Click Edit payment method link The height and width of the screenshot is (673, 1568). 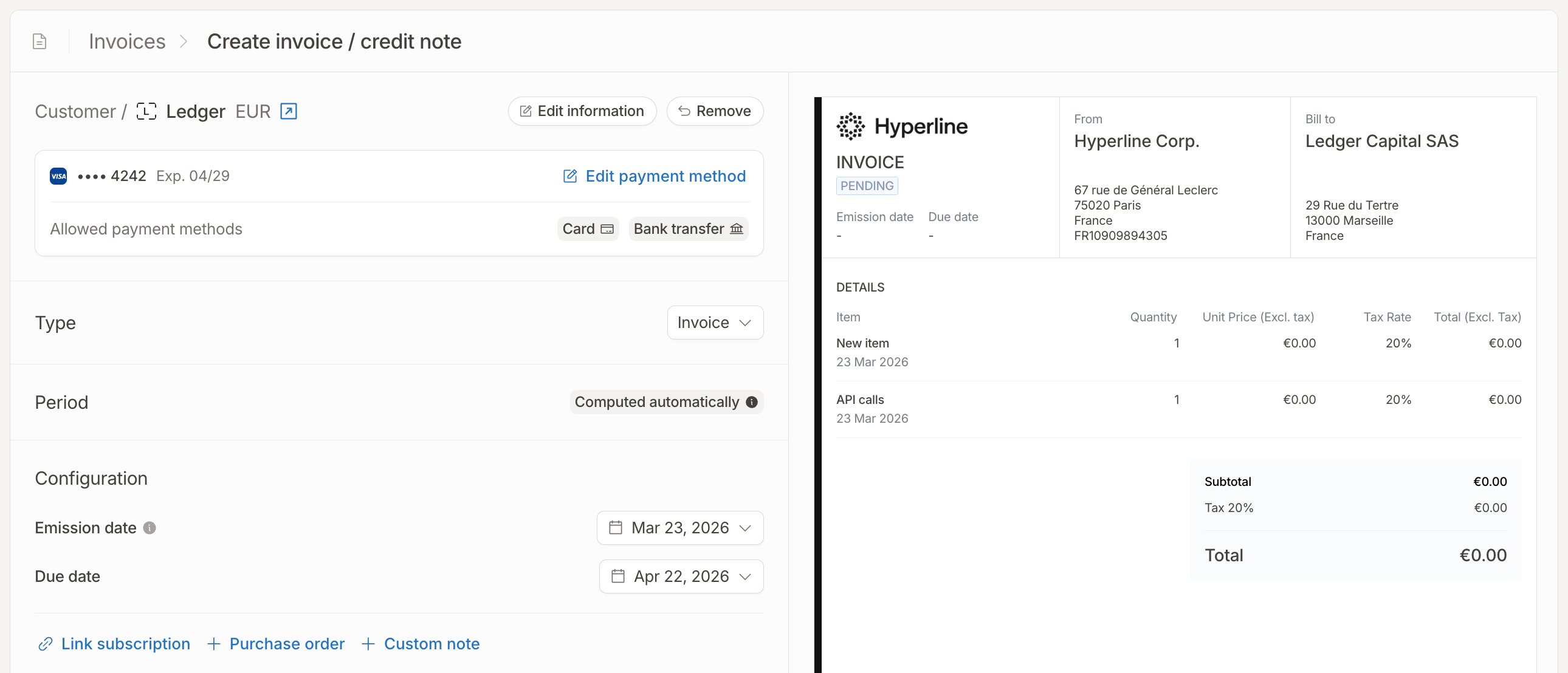655,177
